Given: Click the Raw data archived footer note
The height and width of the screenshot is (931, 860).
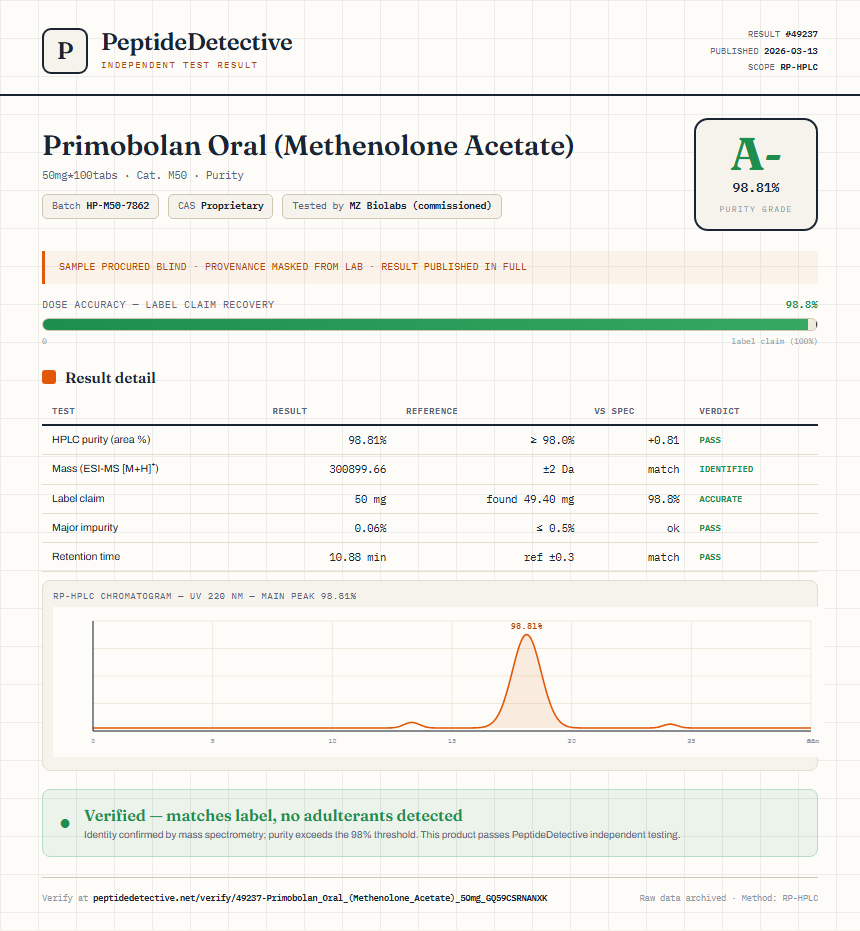Looking at the screenshot, I should (x=729, y=898).
